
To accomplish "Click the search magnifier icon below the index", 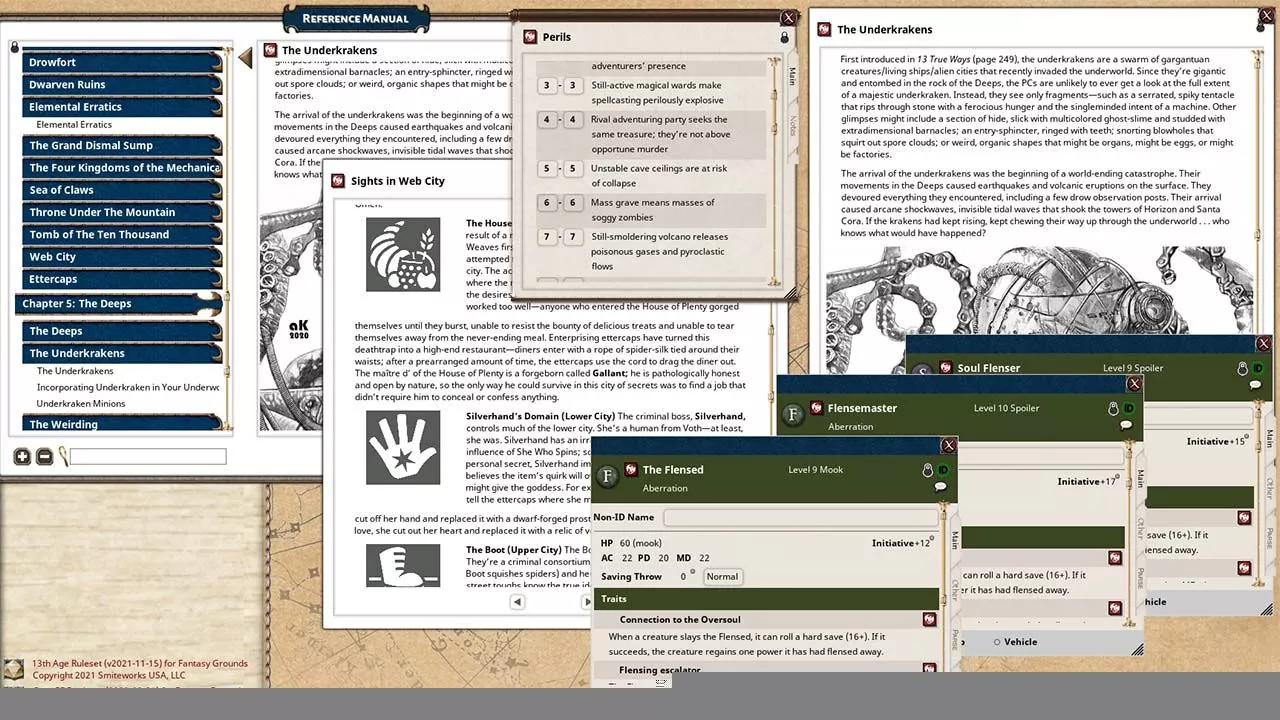I will click(x=63, y=457).
